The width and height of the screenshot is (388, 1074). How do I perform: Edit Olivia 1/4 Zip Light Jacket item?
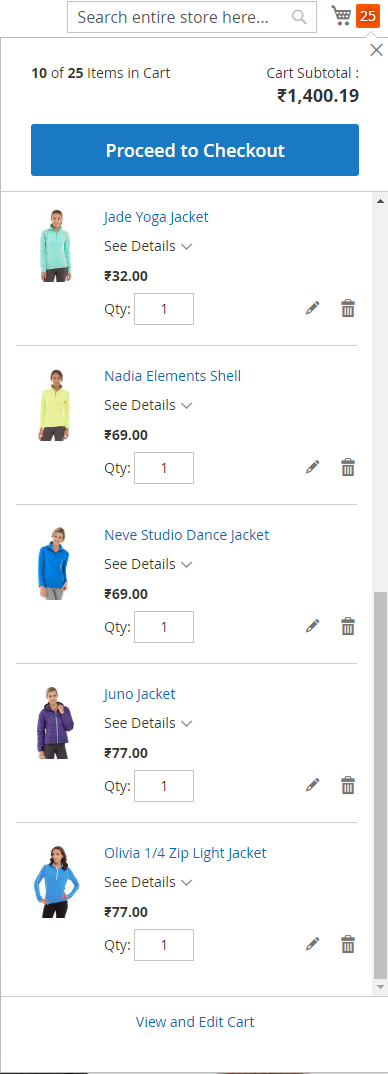[313, 945]
